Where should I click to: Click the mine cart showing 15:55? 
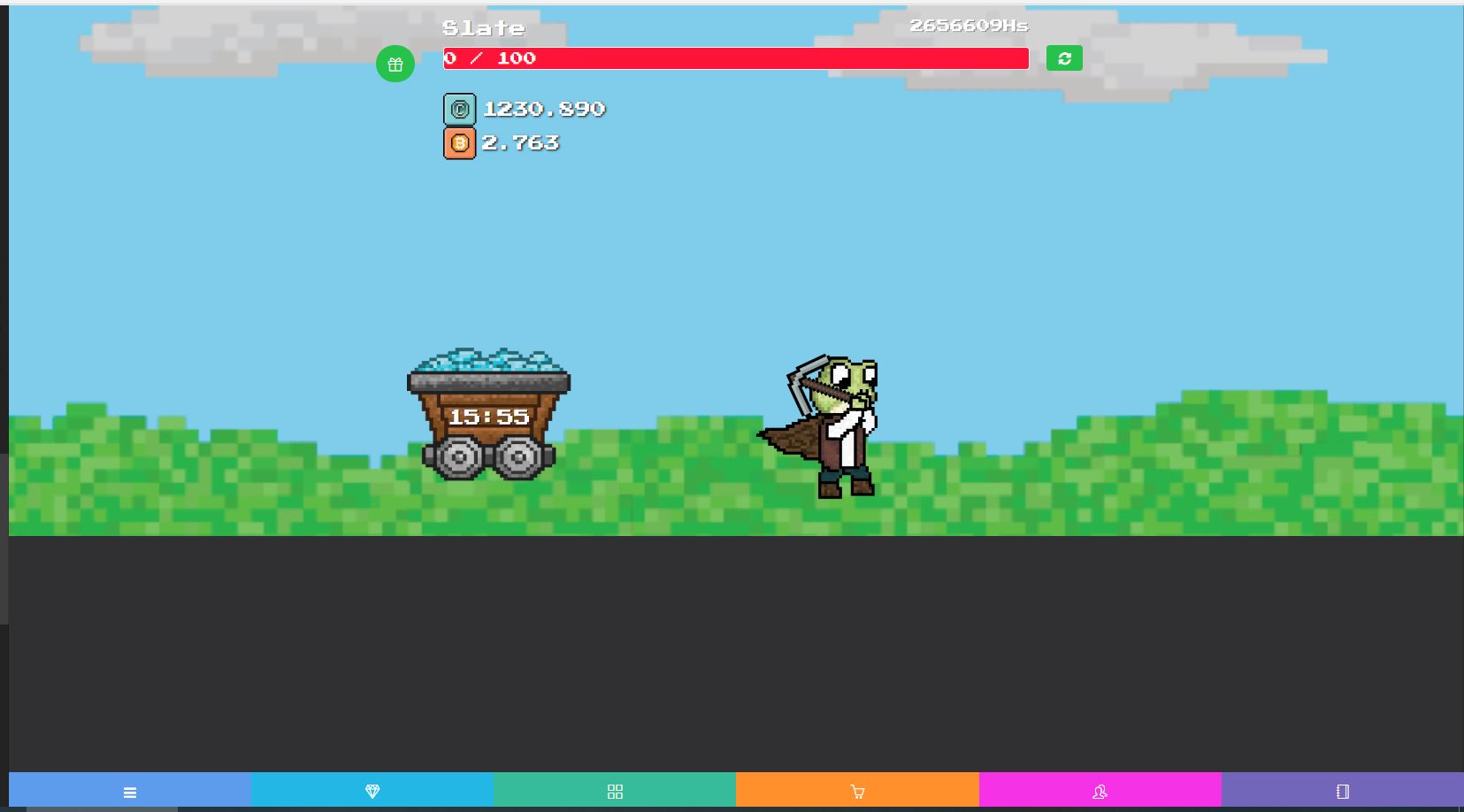tap(488, 414)
